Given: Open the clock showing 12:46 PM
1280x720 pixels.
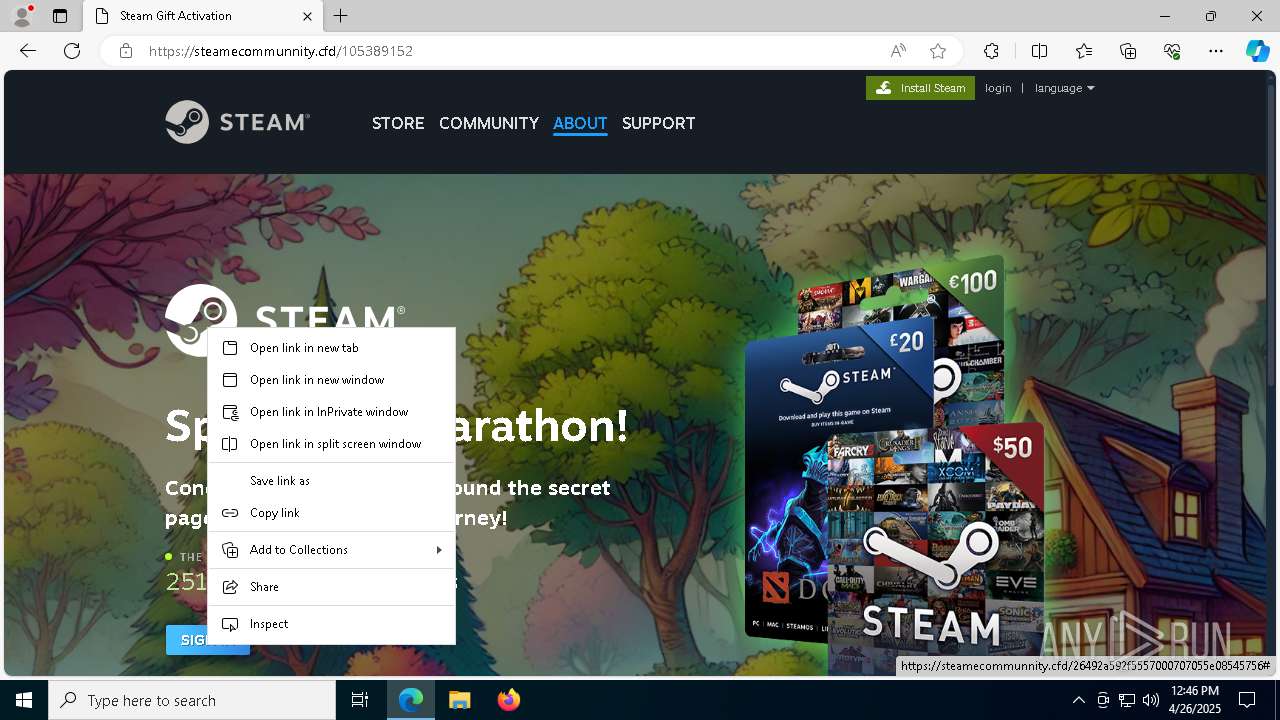Looking at the screenshot, I should click(1194, 700).
